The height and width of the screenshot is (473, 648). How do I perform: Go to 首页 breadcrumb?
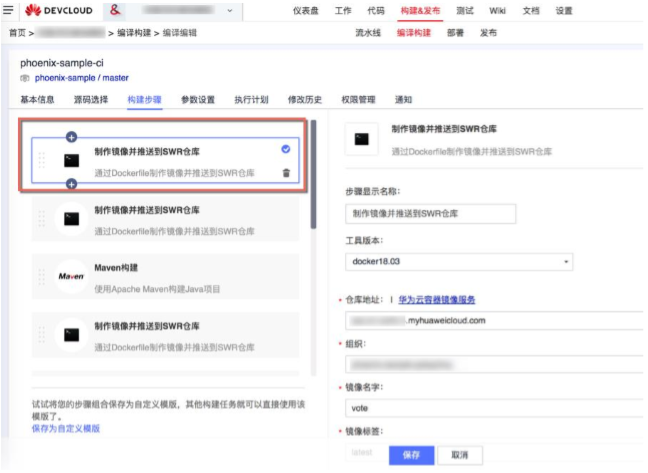tap(17, 33)
